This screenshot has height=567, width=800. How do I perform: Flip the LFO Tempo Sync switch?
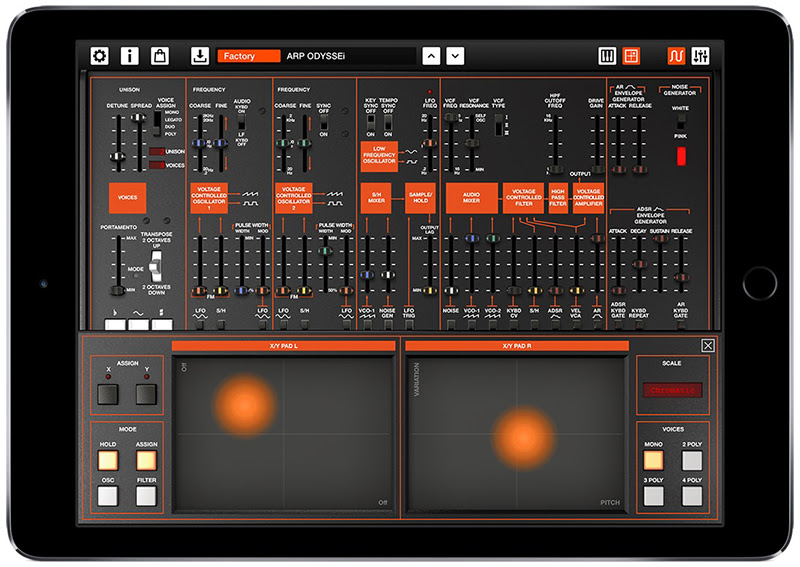click(x=388, y=122)
